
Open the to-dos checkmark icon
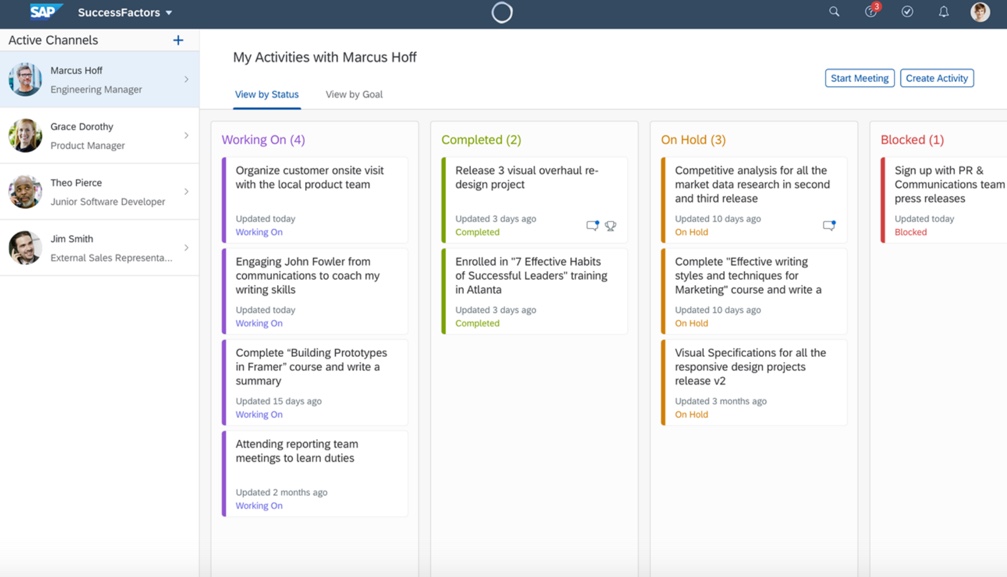coord(907,12)
